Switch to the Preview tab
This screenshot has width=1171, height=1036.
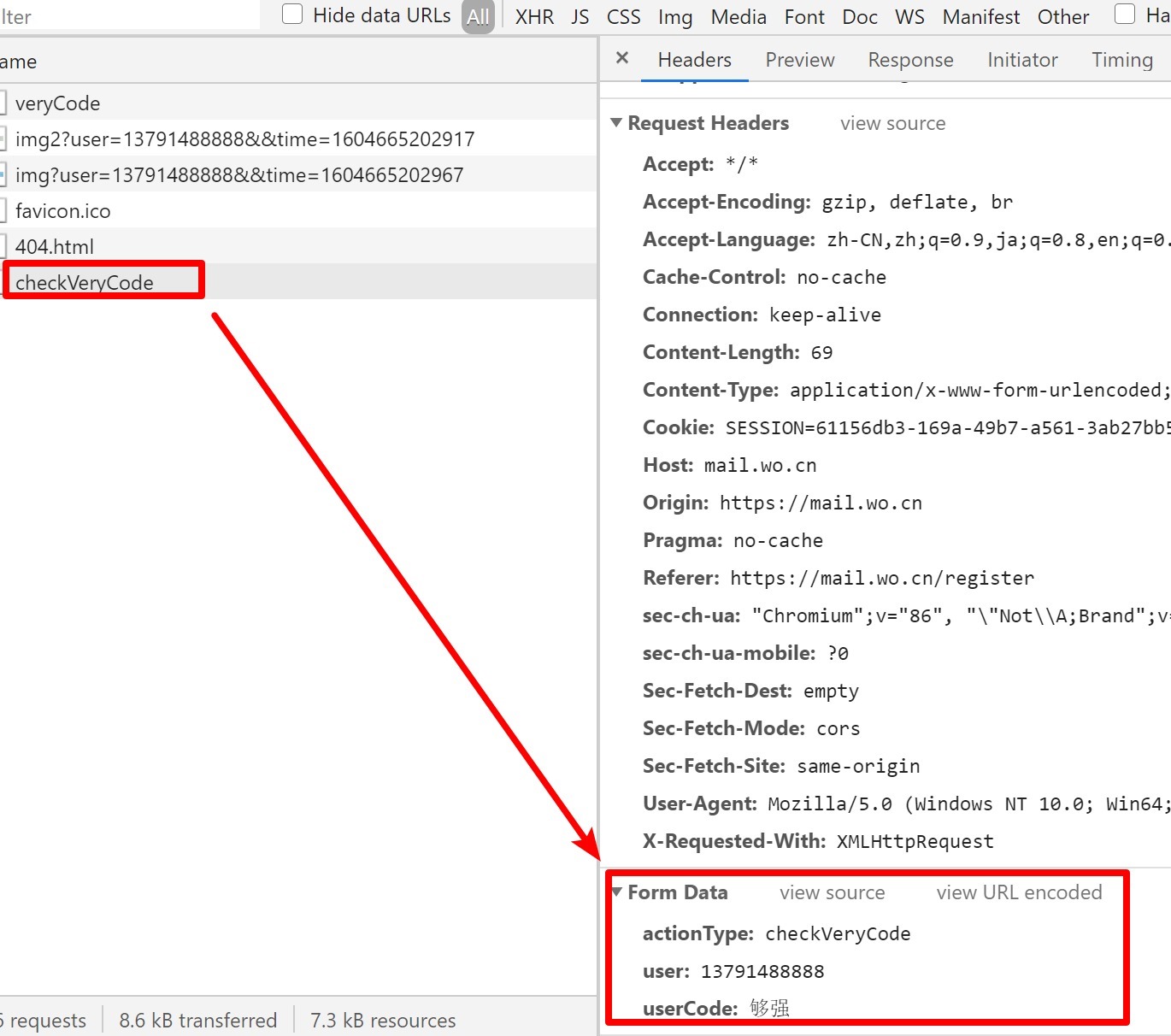800,60
